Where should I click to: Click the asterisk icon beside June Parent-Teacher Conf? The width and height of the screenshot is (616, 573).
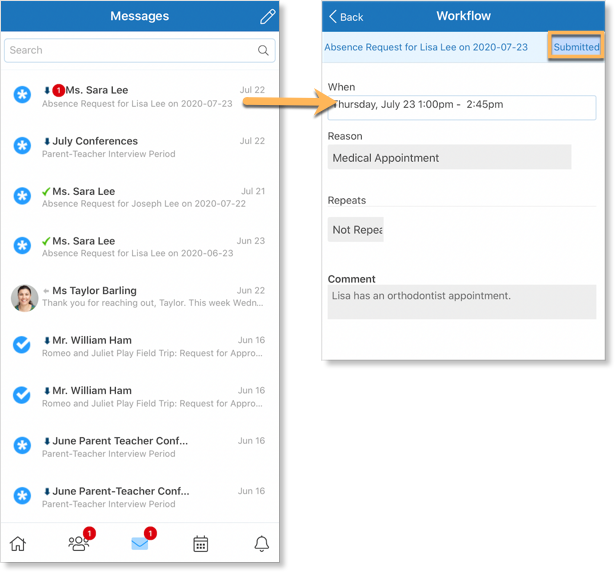coord(22,496)
